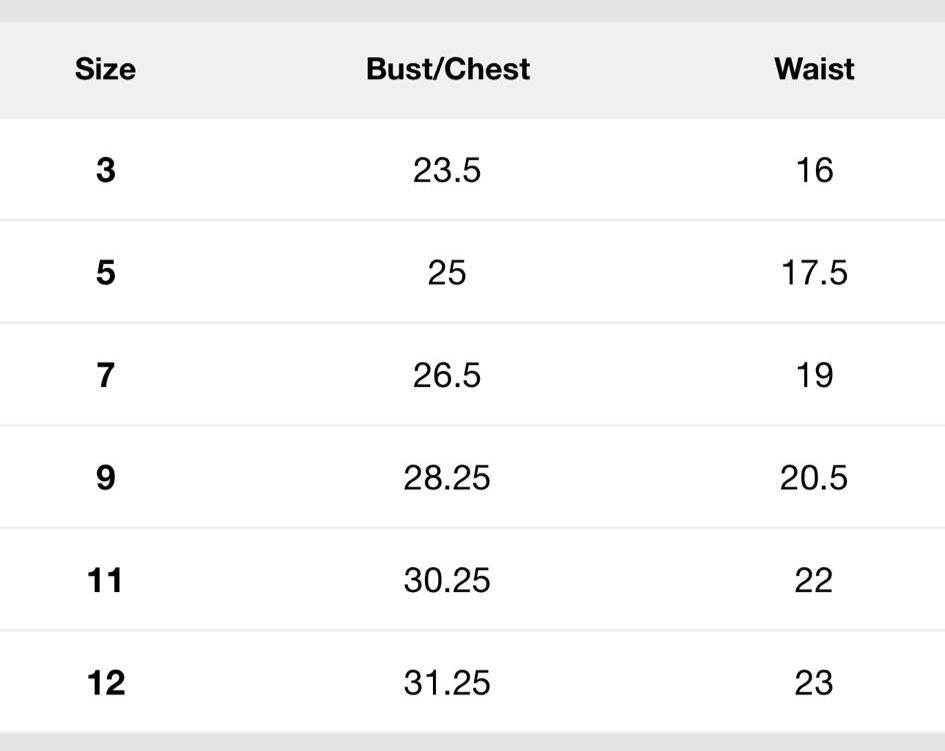This screenshot has width=945, height=751.
Task: Select size 7 in the Size column
Action: pos(106,375)
